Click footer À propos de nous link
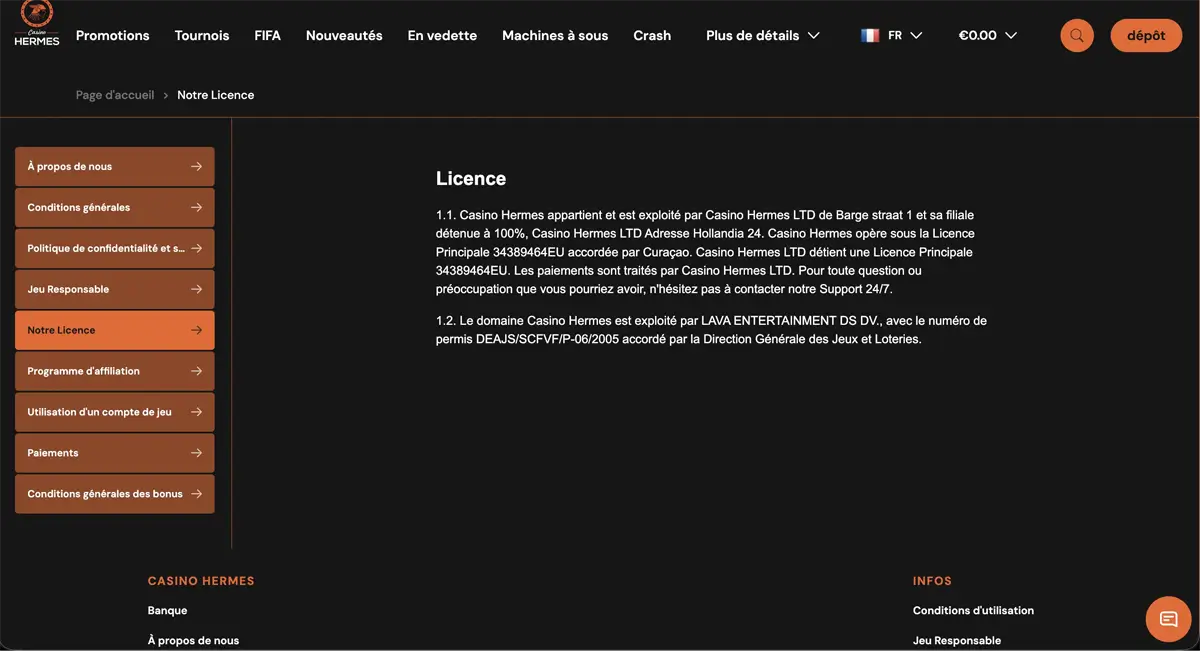The height and width of the screenshot is (651, 1200). coord(193,640)
